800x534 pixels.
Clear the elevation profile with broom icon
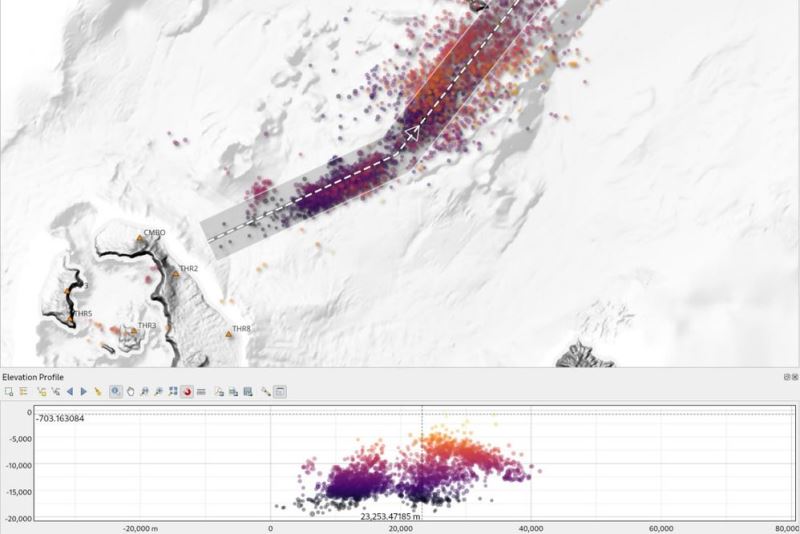tap(98, 391)
